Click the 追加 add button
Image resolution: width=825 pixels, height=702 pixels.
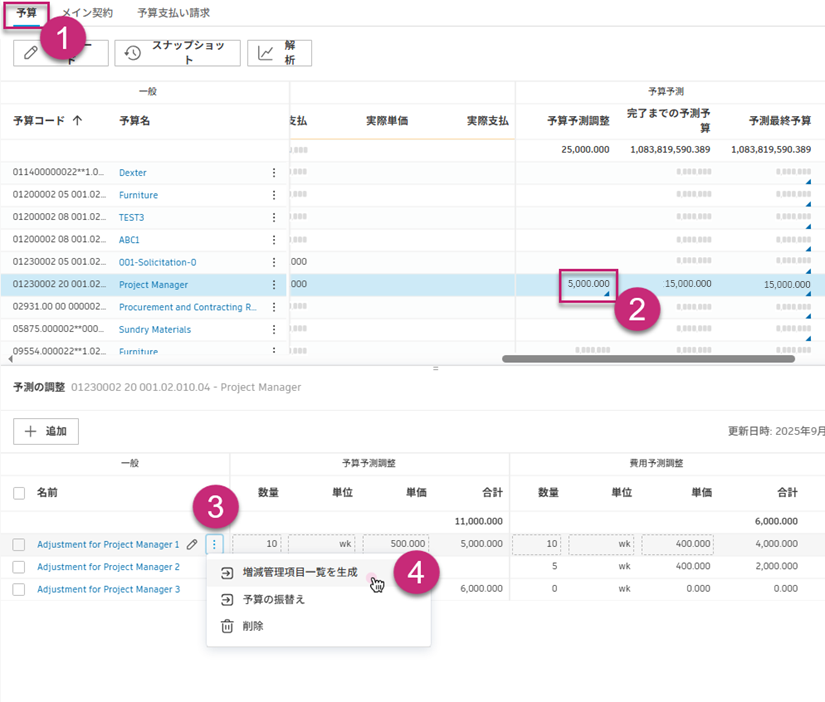point(46,432)
